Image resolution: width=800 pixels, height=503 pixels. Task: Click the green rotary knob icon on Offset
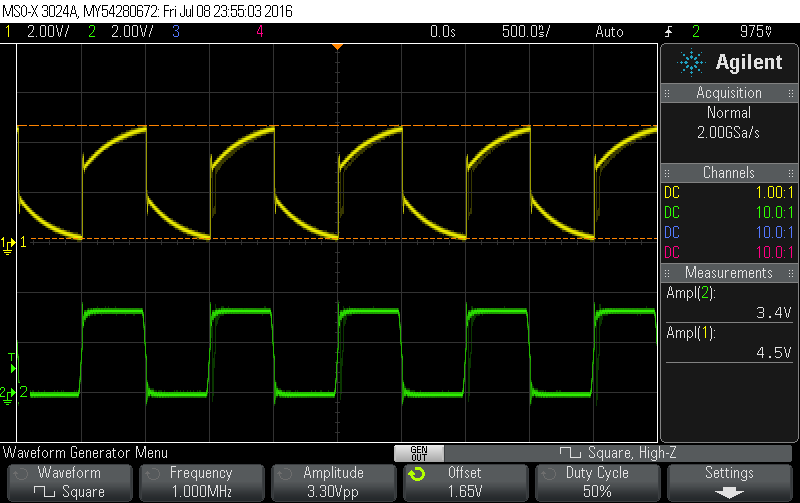pos(417,474)
